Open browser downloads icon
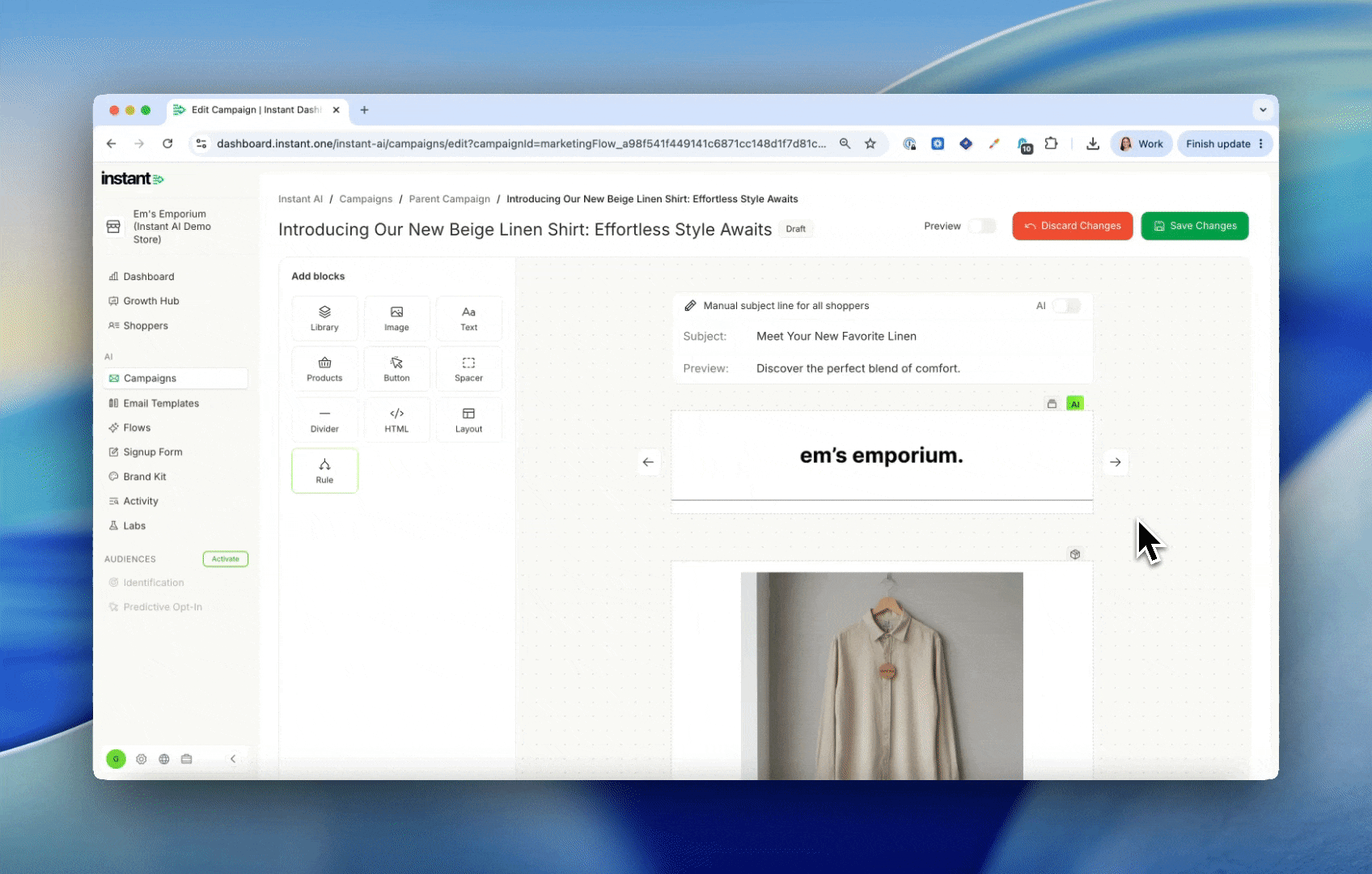The image size is (1372, 874). click(1093, 144)
